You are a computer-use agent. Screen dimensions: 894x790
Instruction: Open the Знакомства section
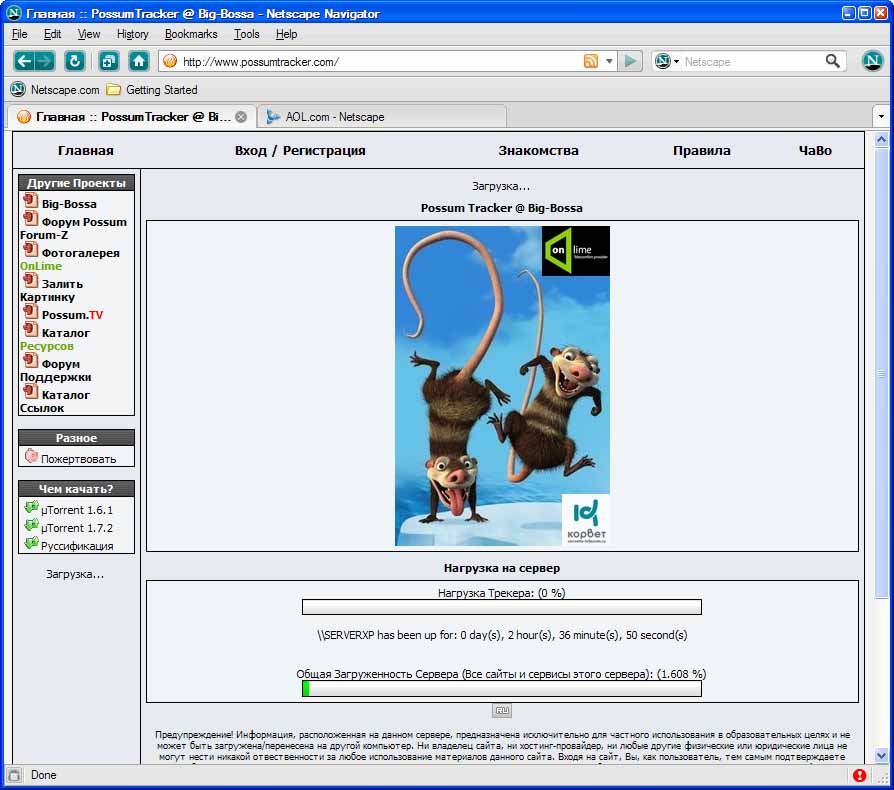[538, 150]
